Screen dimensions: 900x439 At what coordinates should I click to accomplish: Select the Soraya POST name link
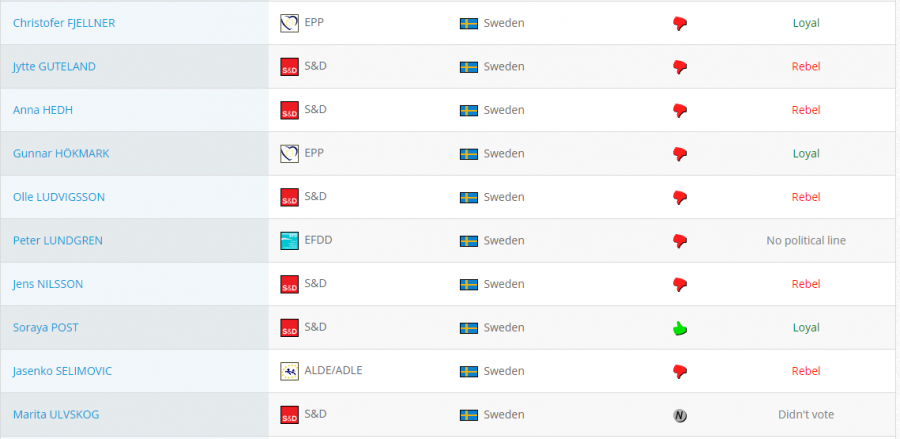(45, 328)
